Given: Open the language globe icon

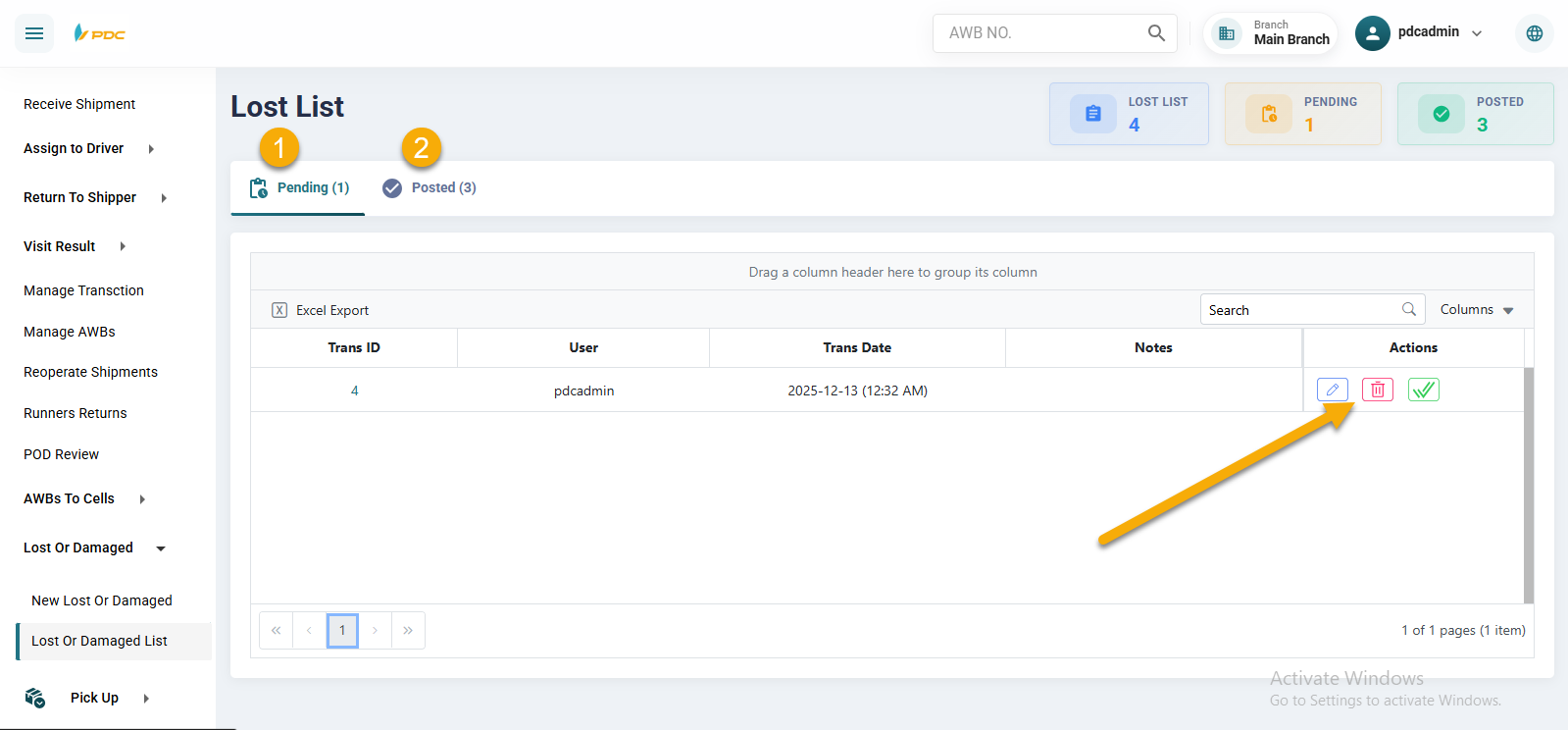Looking at the screenshot, I should [1534, 33].
